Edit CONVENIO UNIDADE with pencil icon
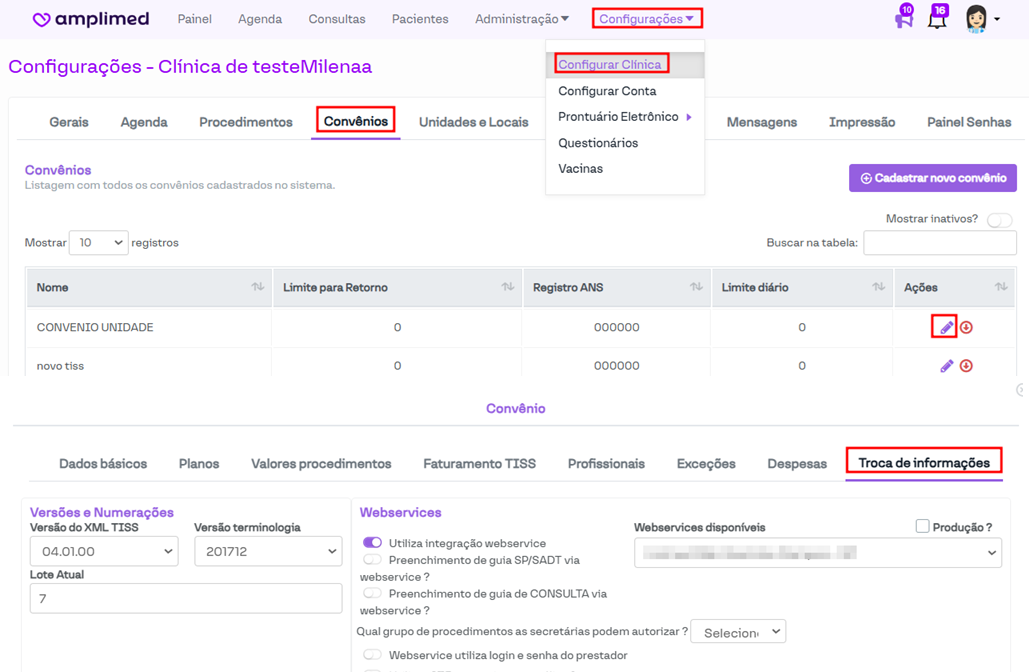This screenshot has height=672, width=1029. 946,327
